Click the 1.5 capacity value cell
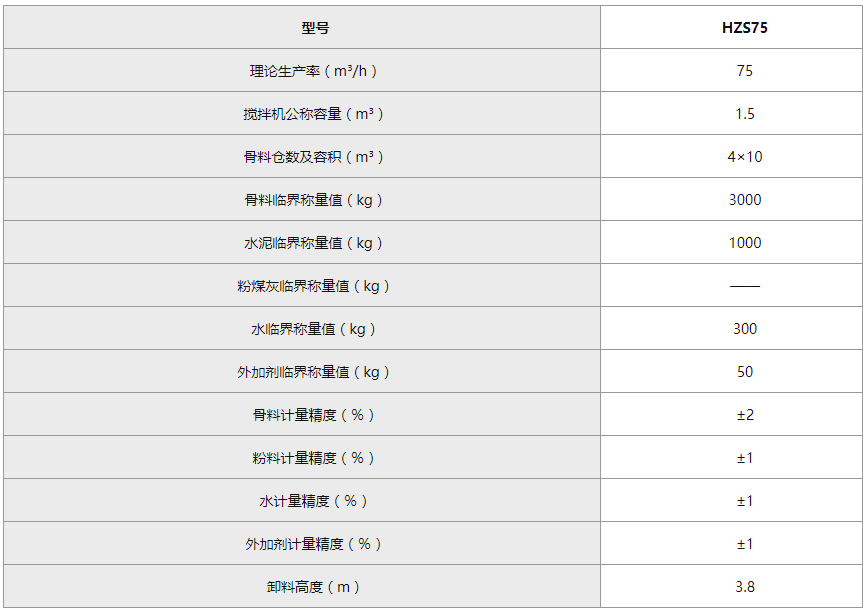Screen dimensions: 867x610 744,114
